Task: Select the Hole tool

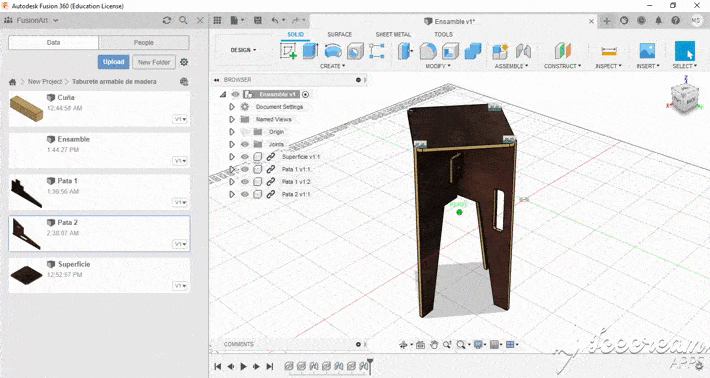Action: [x=355, y=51]
